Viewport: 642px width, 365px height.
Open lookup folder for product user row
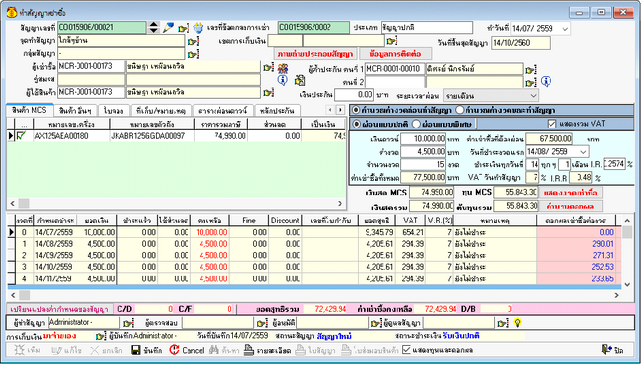269,93
